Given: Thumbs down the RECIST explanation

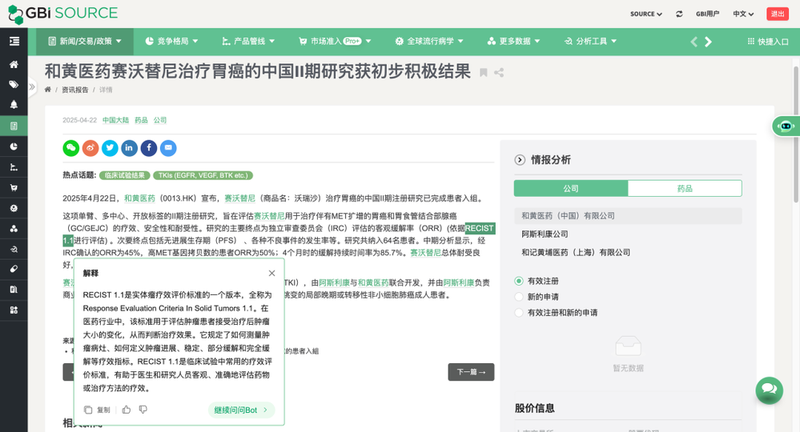Looking at the screenshot, I should [x=143, y=409].
